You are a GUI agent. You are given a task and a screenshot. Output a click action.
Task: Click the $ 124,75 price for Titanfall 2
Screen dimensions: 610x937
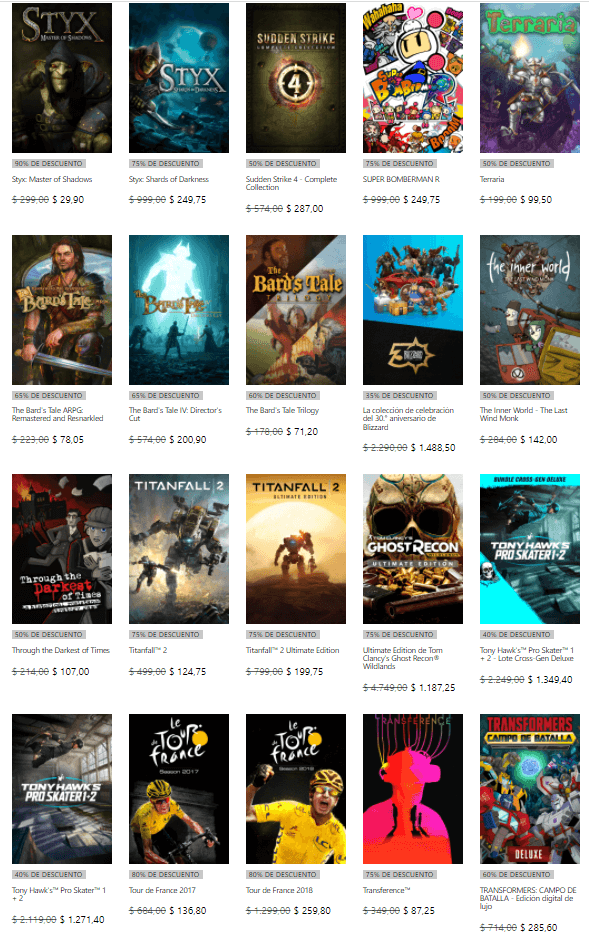click(x=188, y=672)
